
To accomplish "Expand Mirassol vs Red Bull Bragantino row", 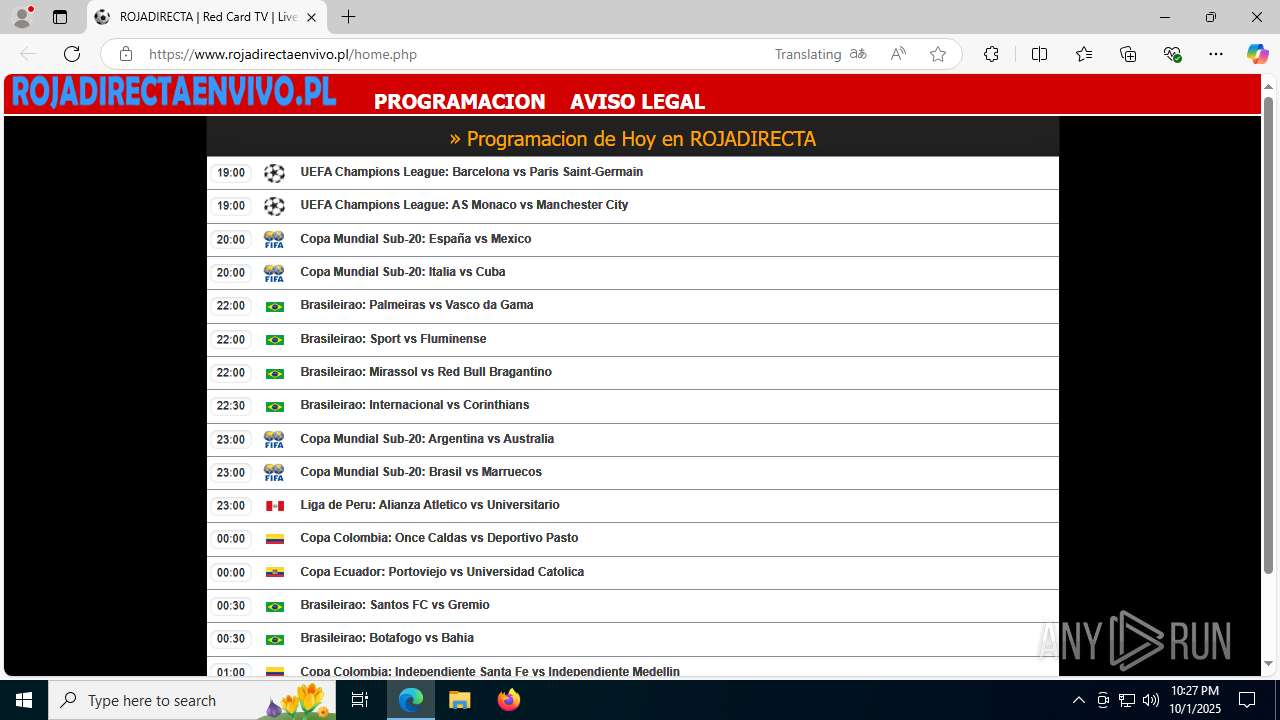I will click(x=632, y=372).
